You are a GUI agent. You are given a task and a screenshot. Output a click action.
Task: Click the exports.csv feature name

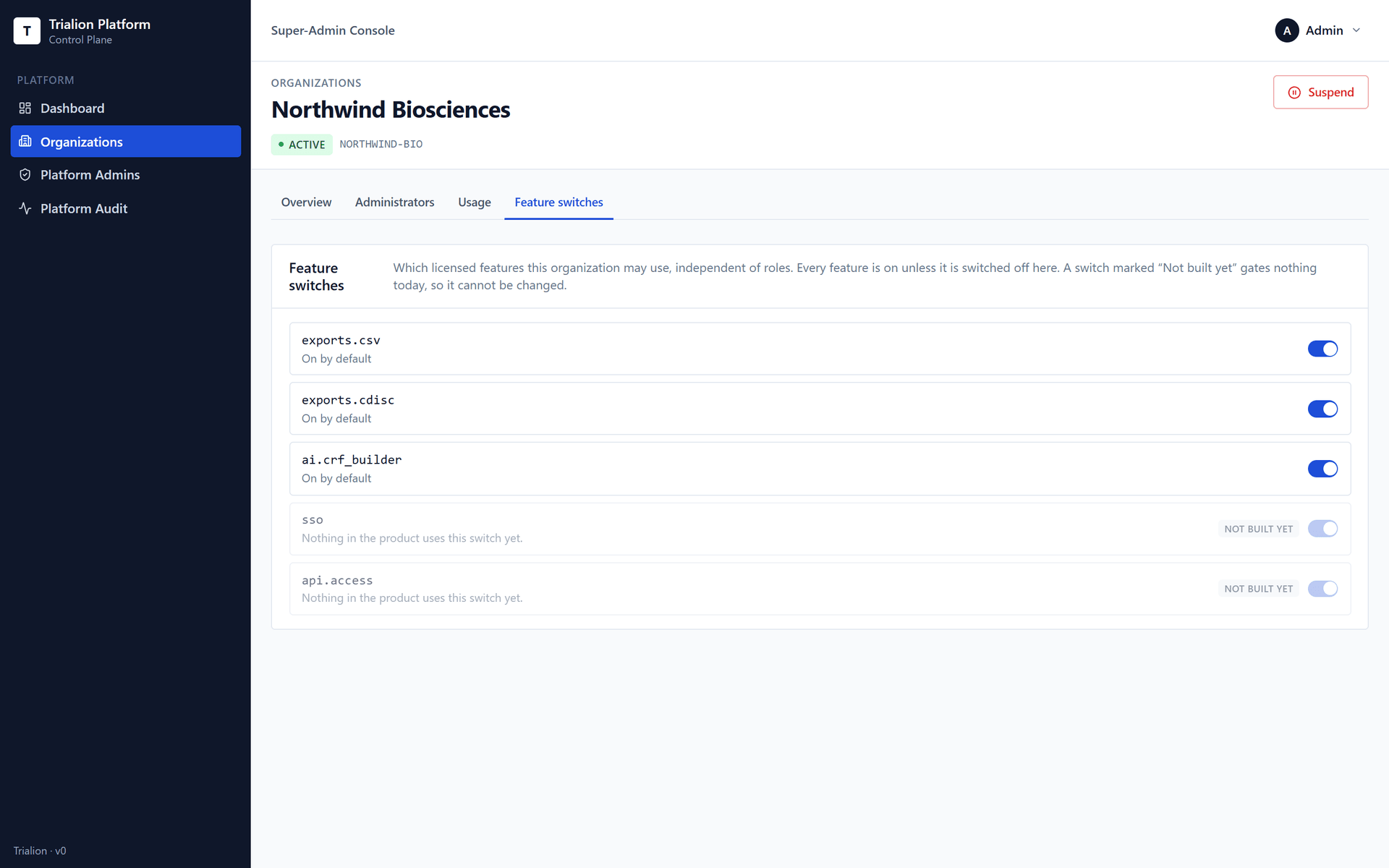click(341, 340)
